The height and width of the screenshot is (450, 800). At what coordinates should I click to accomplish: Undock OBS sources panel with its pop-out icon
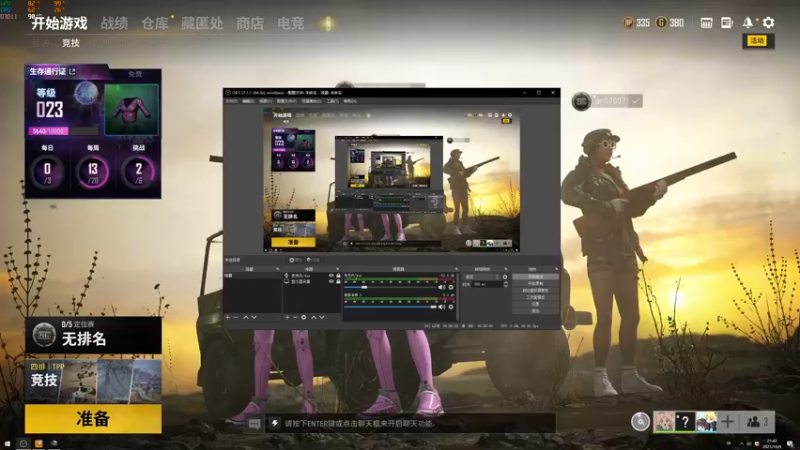pos(337,269)
